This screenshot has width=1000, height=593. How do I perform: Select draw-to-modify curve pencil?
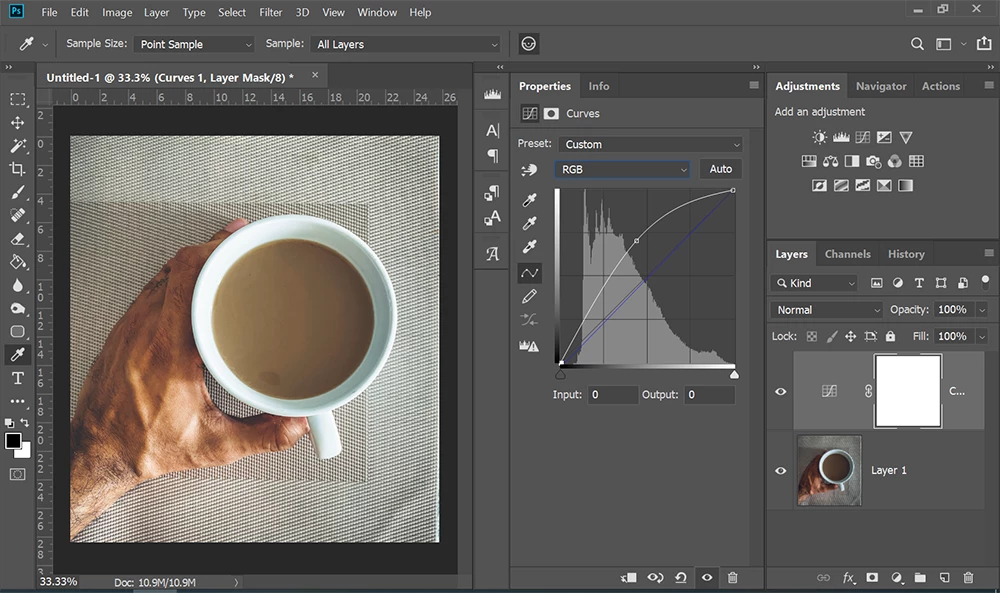click(529, 296)
